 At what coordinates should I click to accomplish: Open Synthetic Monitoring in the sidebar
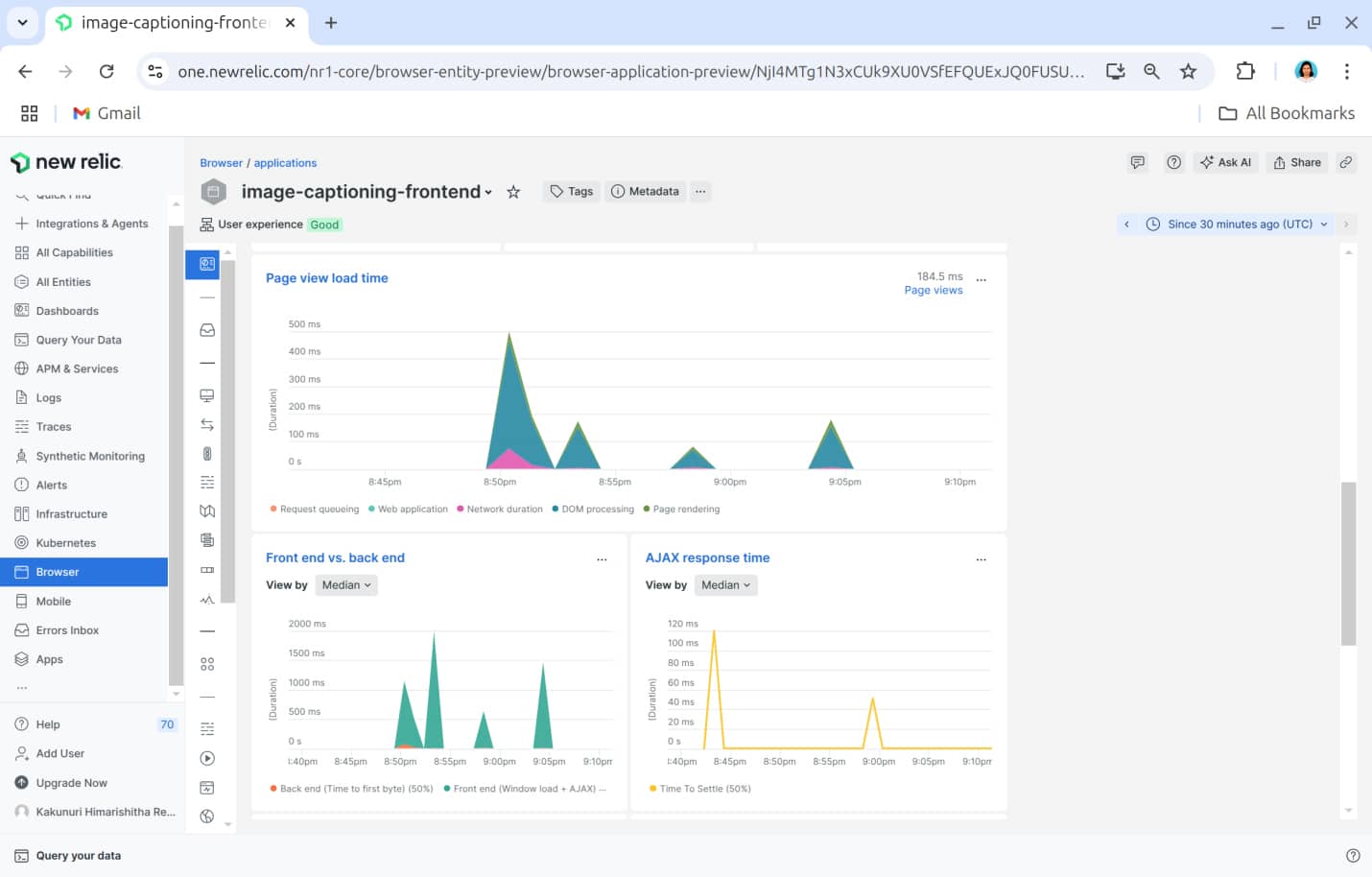[90, 457]
